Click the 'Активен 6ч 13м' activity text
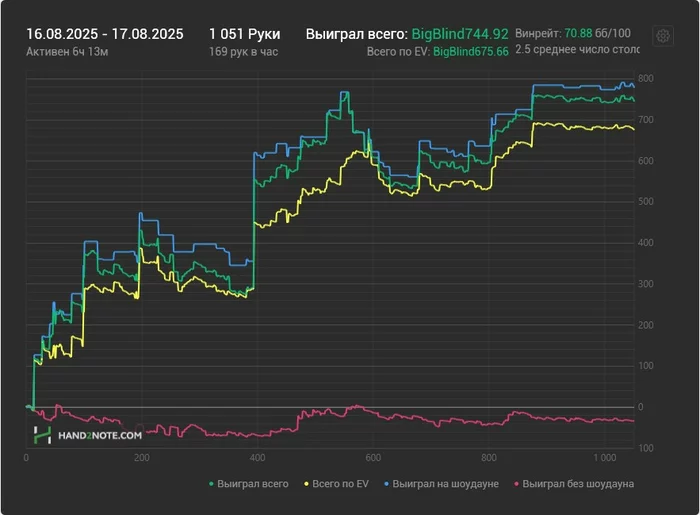Viewport: 700px width, 515px height. (x=67, y=52)
